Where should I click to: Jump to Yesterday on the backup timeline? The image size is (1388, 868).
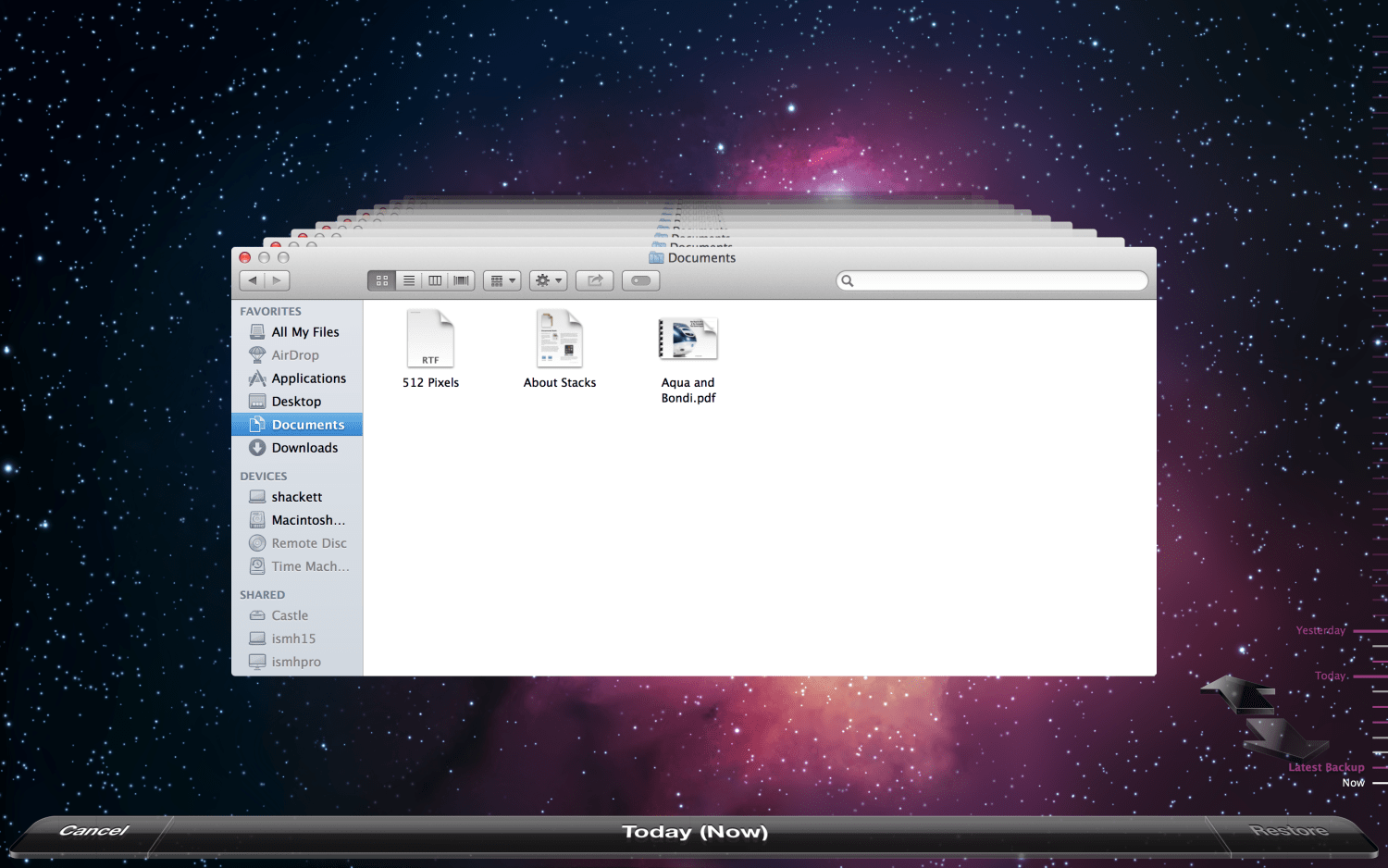[x=1320, y=631]
